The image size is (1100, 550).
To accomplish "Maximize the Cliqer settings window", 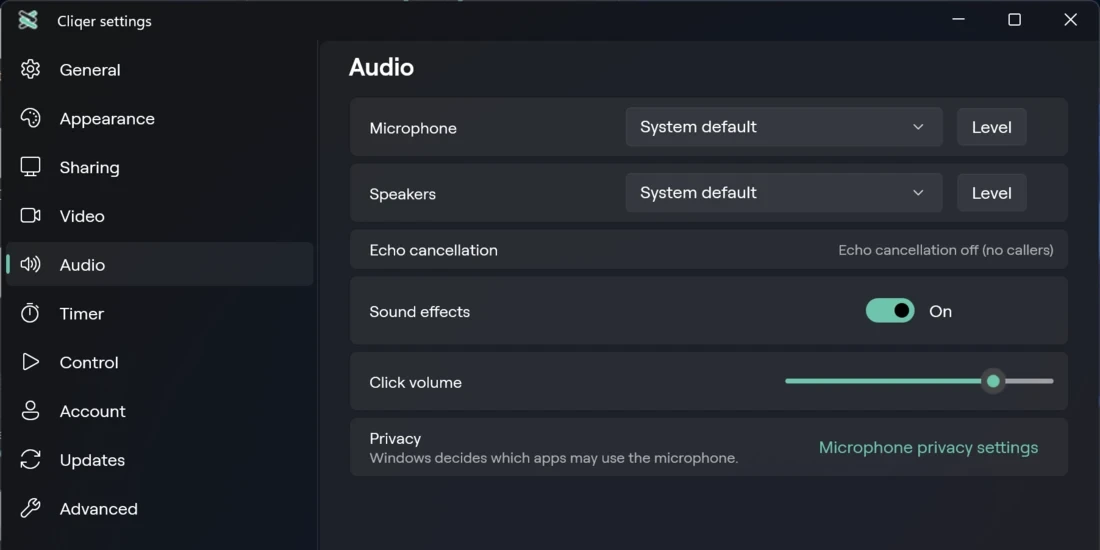I will point(1014,20).
